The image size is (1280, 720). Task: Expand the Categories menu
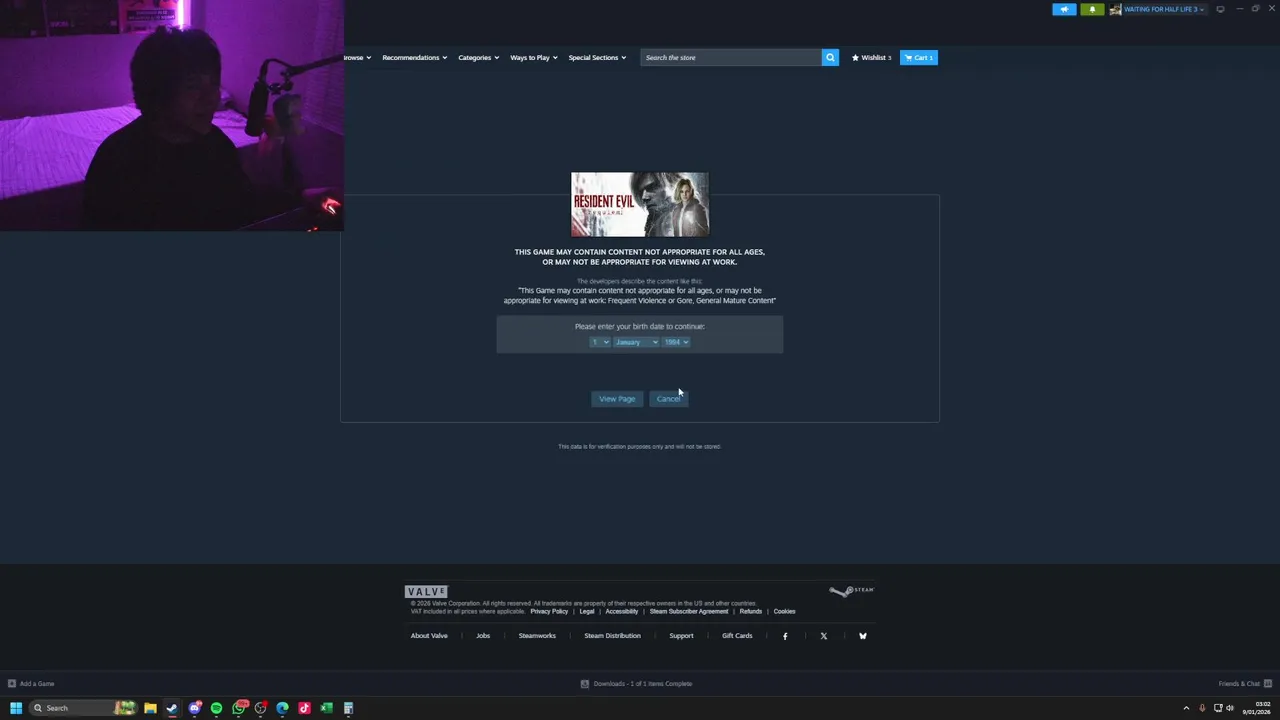[478, 57]
